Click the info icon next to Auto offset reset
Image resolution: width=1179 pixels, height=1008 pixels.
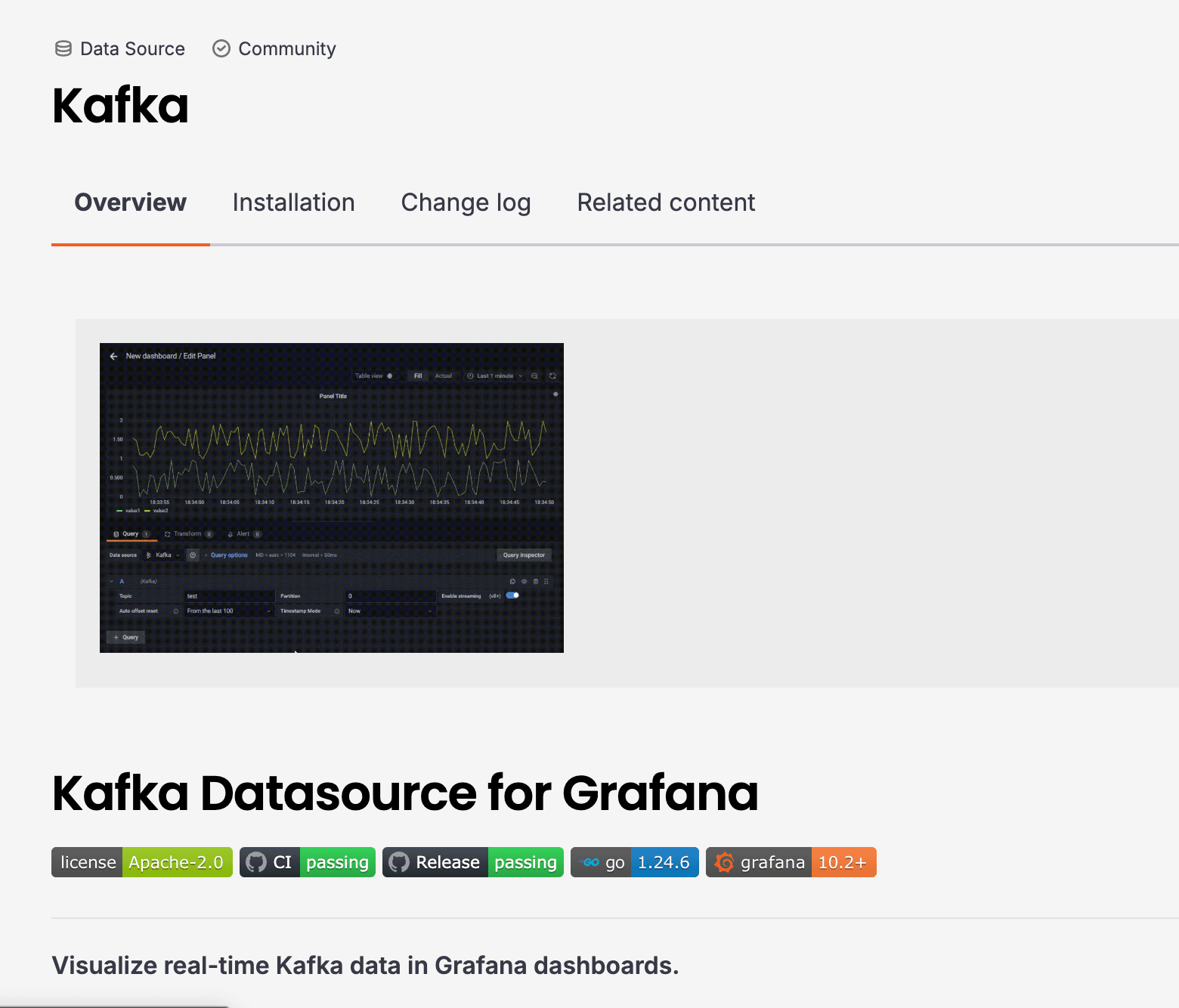[x=176, y=611]
